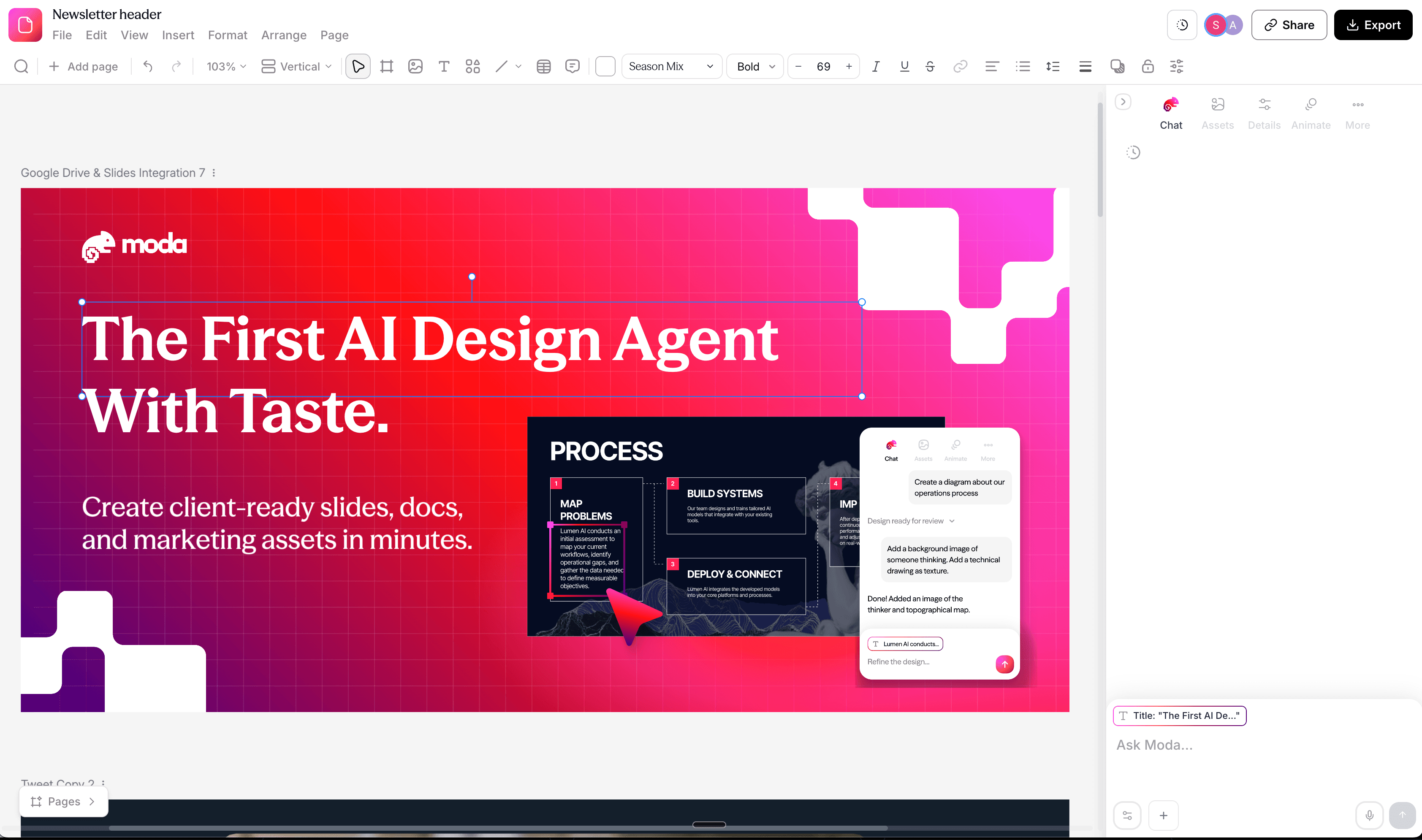This screenshot has height=840, width=1422.
Task: Expand the Pages panel
Action: [x=63, y=801]
